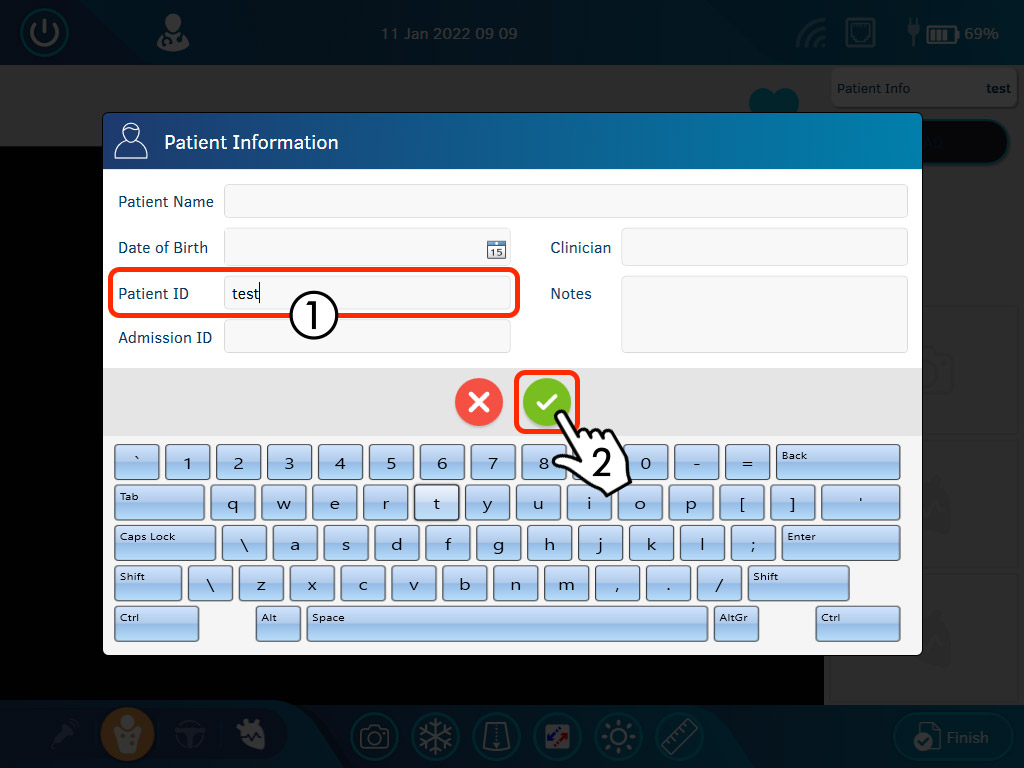
Task: Toggle the AltGr key
Action: (x=735, y=624)
